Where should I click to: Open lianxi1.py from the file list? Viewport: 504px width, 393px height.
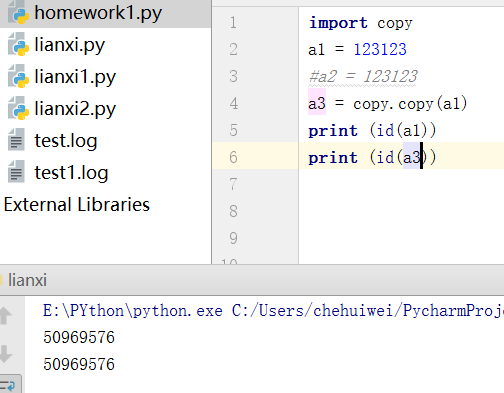[75, 77]
